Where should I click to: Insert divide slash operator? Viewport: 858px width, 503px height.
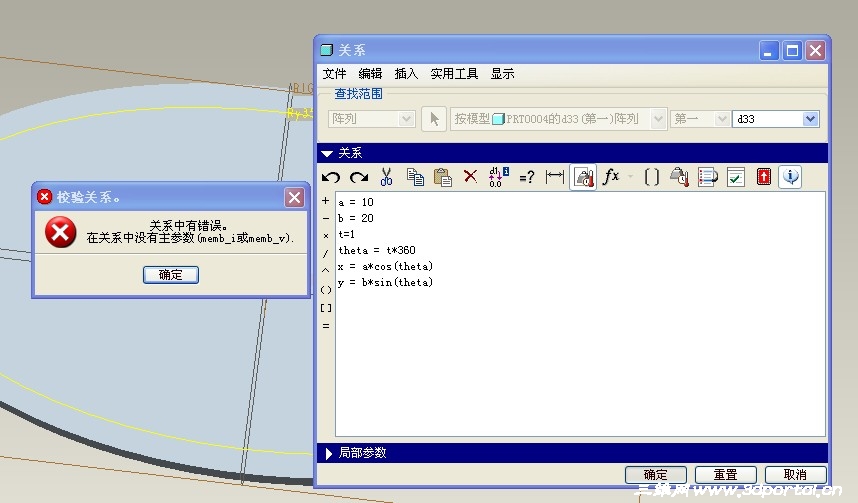tap(326, 253)
